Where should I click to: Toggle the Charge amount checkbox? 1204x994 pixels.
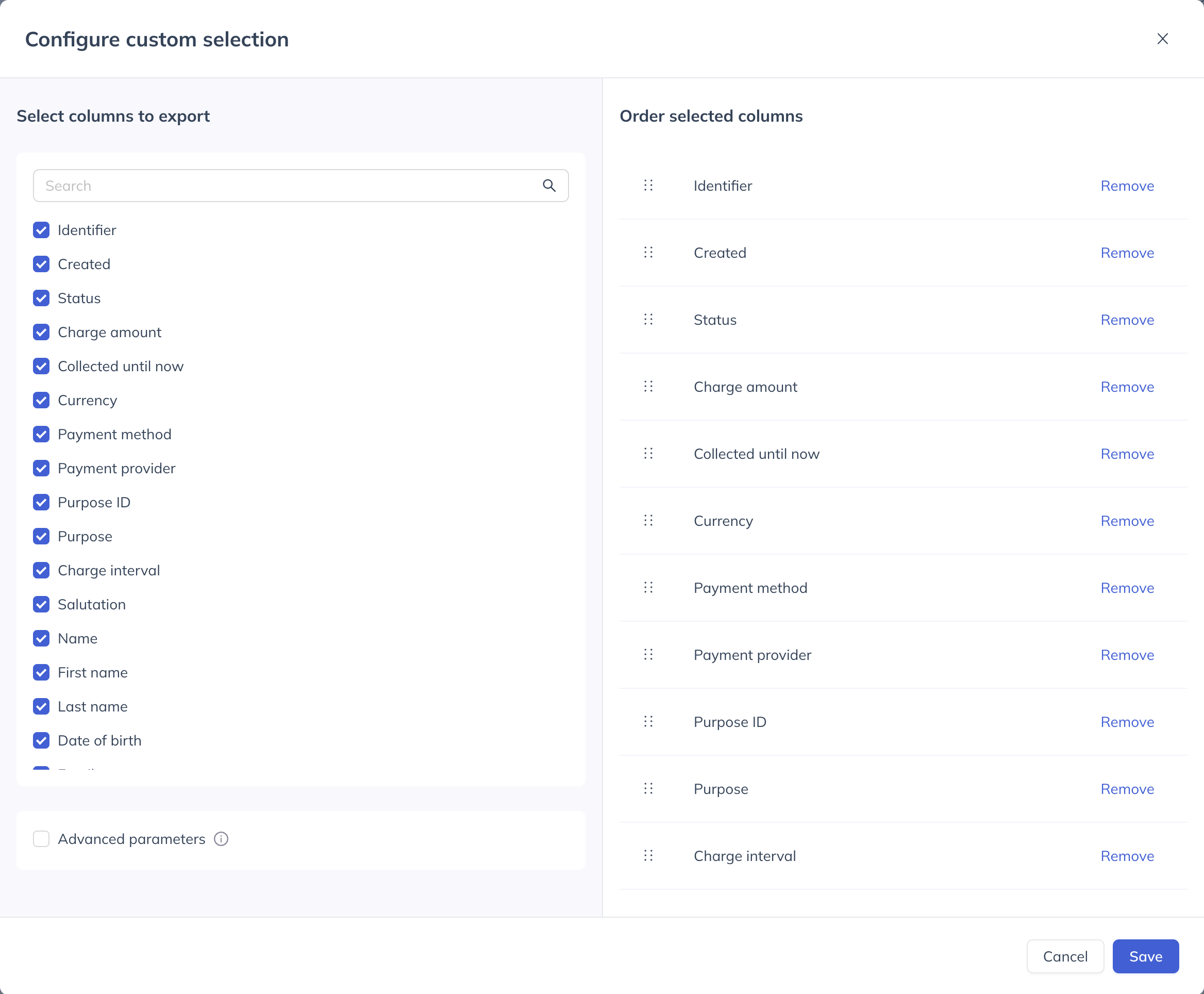[41, 332]
